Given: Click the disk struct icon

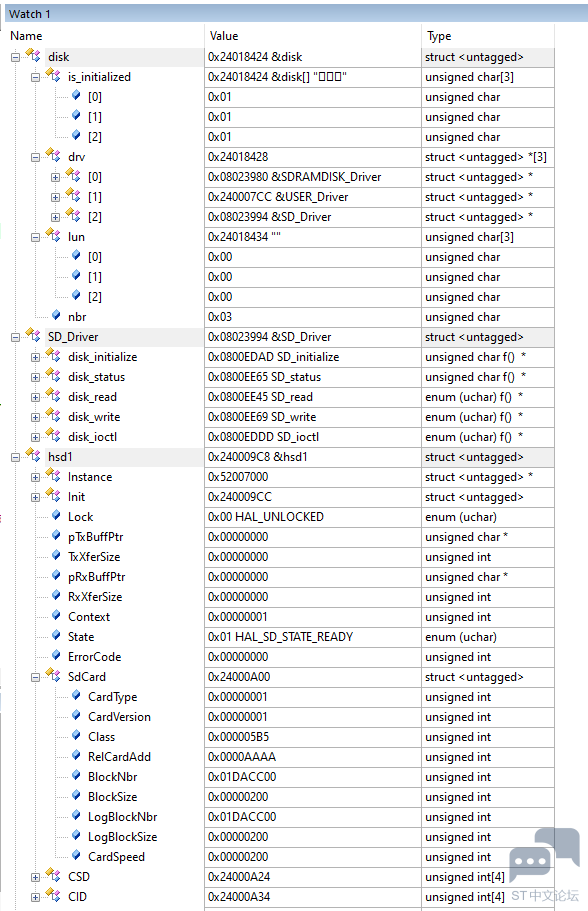Looking at the screenshot, I should click(x=33, y=56).
